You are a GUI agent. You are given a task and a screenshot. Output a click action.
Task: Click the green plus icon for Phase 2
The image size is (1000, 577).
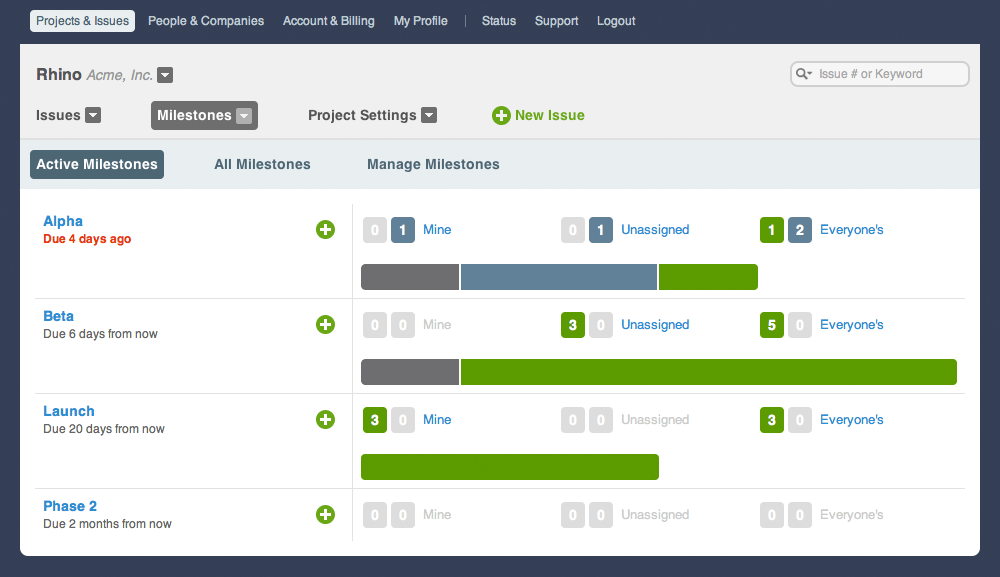325,515
